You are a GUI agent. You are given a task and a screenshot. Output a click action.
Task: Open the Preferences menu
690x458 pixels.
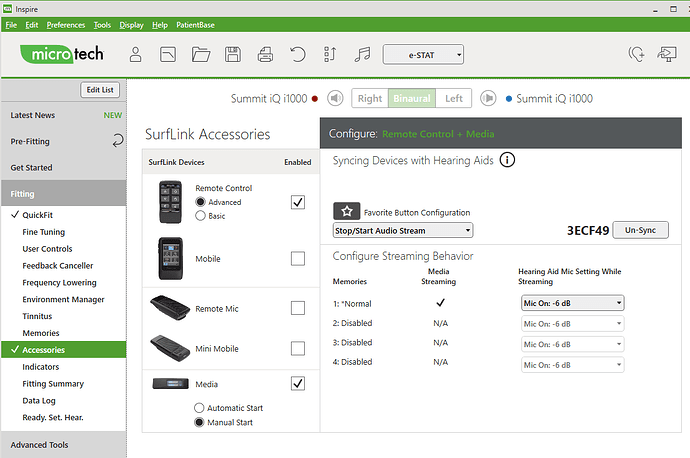coord(66,25)
